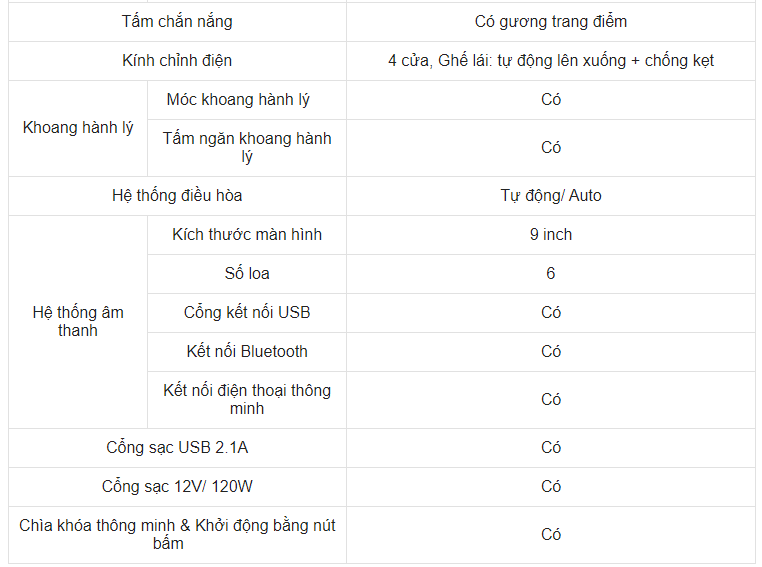Image resolution: width=762 pixels, height=567 pixels.
Task: Select the "Kính chỉnh điện" cell
Action: (x=177, y=60)
